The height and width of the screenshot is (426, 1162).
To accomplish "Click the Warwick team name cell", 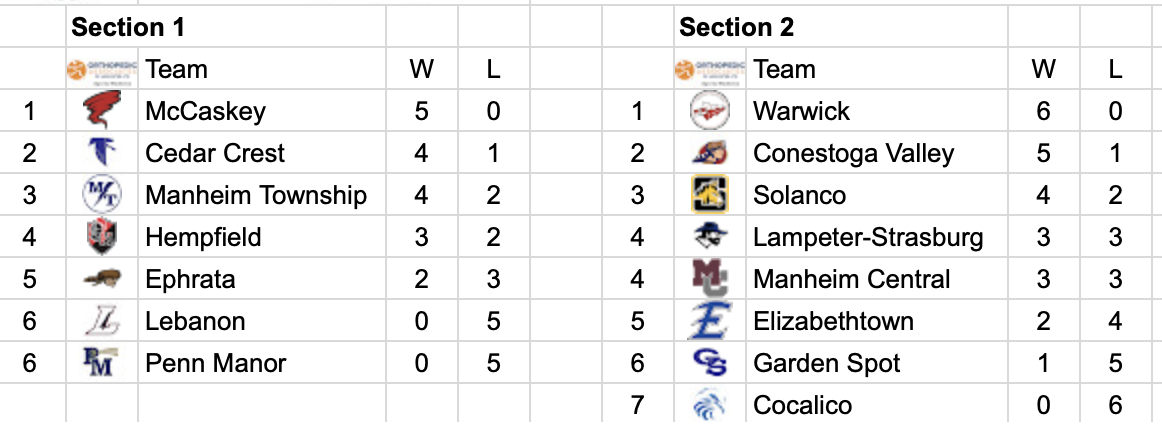I will coord(877,111).
